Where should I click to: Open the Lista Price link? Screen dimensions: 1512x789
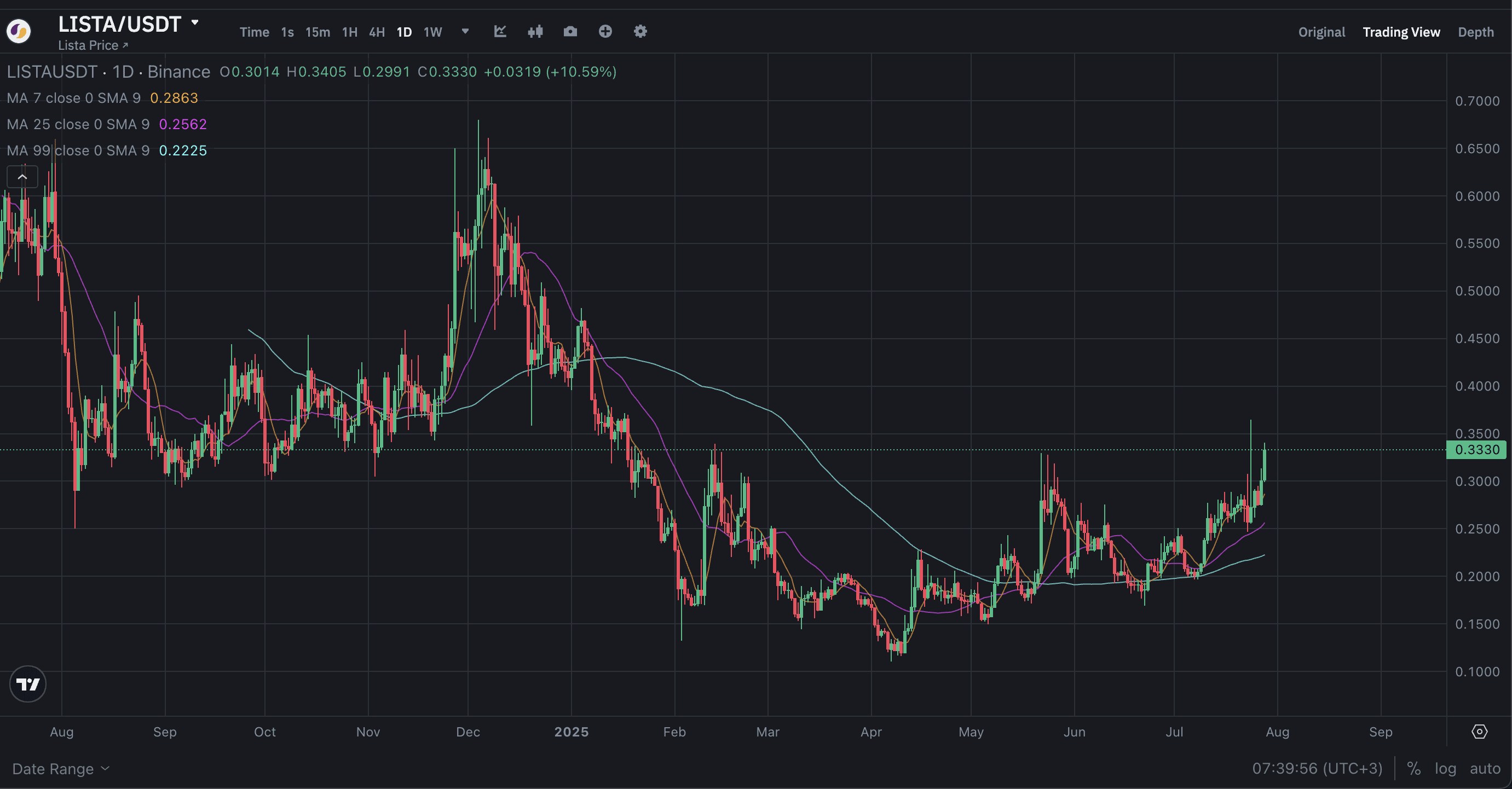pyautogui.click(x=93, y=45)
